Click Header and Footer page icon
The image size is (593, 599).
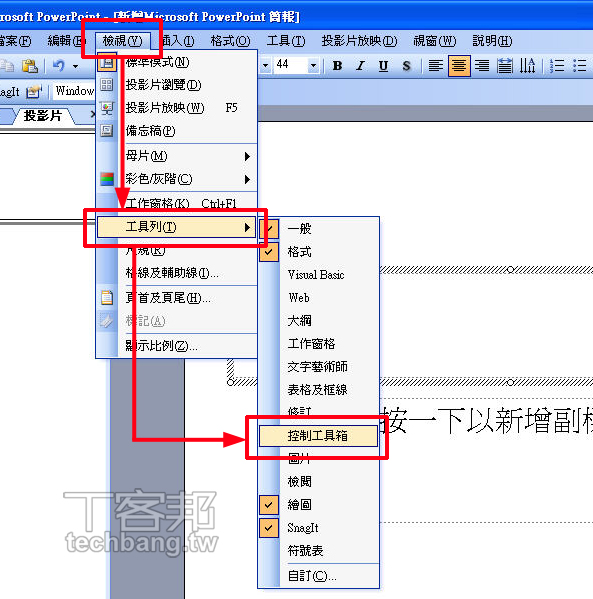pos(107,297)
